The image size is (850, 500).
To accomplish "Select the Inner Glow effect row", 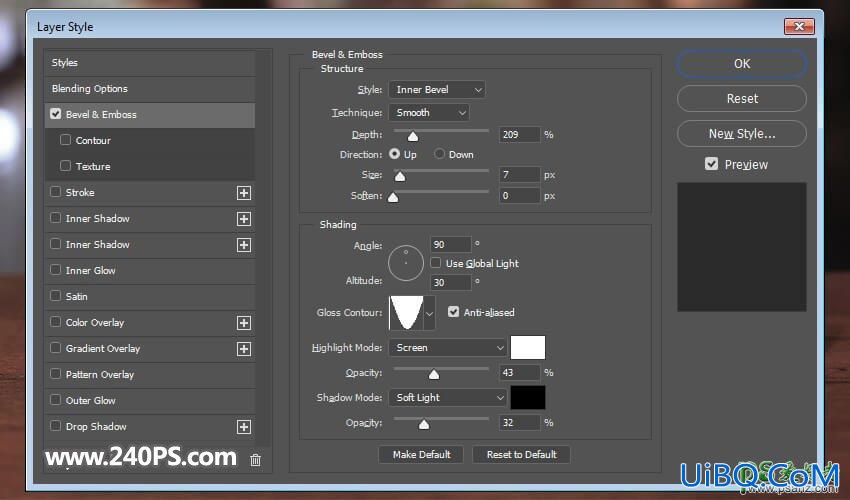I will tap(150, 271).
